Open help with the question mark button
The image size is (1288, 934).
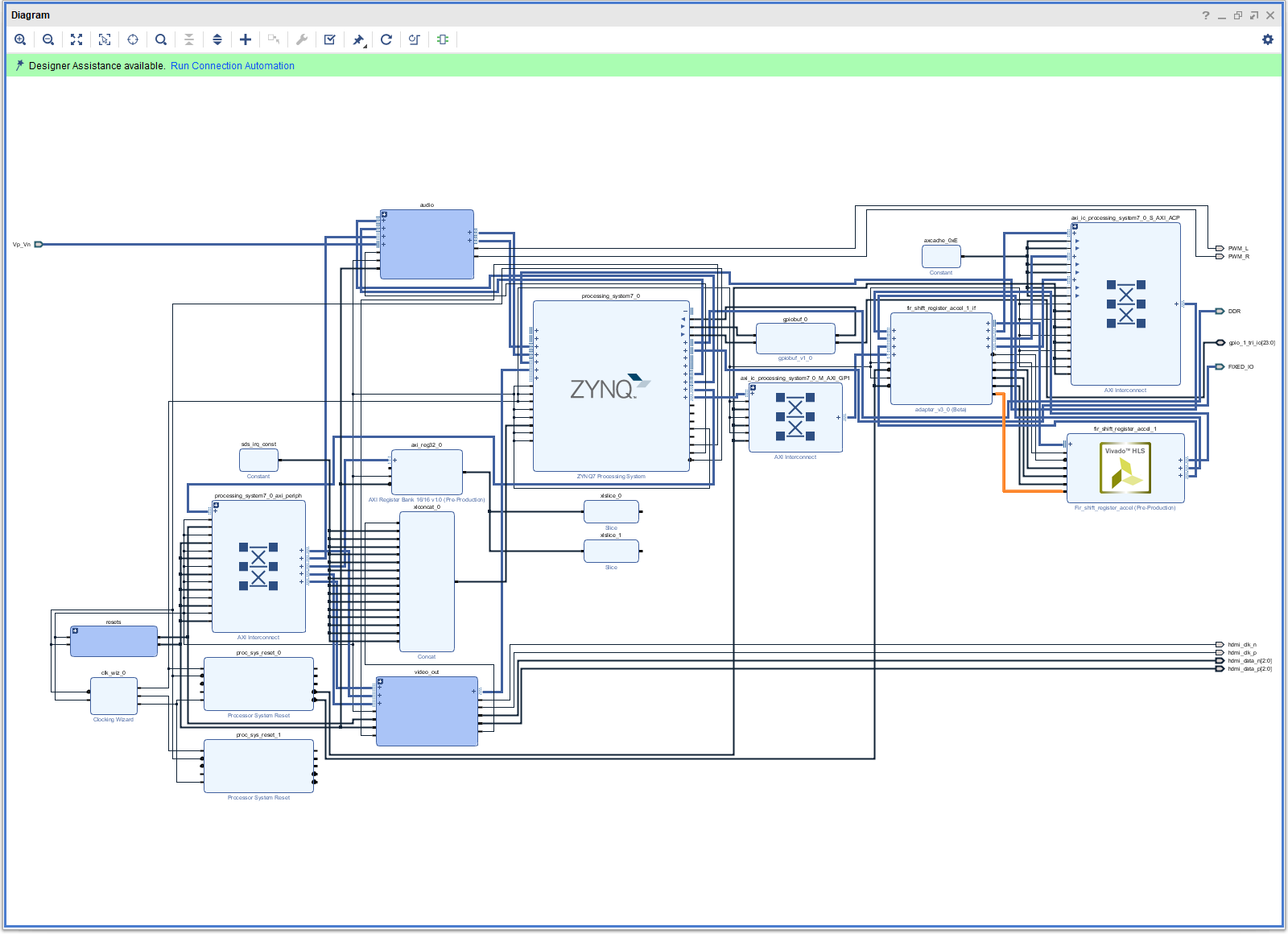click(x=1206, y=15)
